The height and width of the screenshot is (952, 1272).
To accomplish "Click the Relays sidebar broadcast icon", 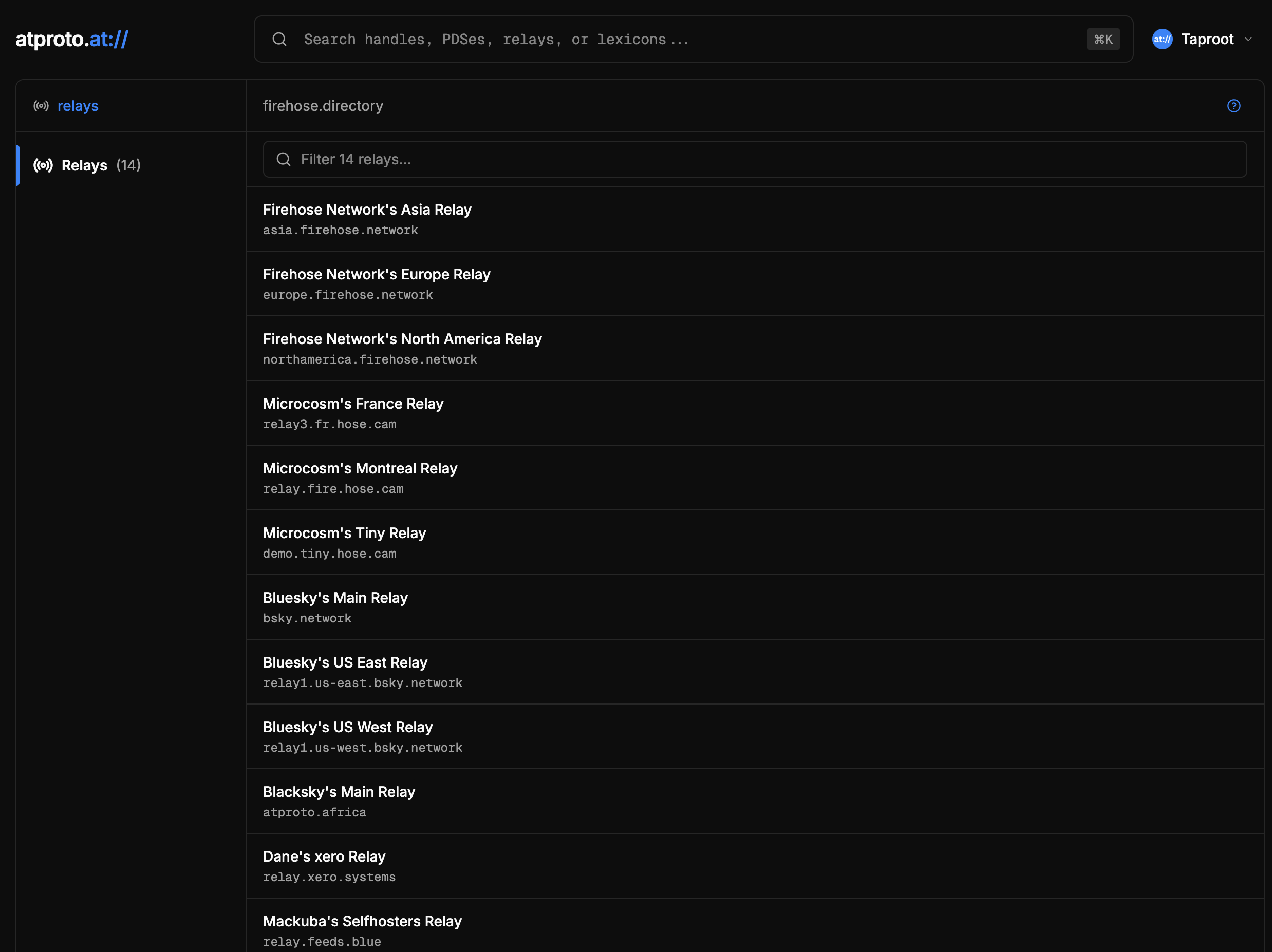I will coord(43,165).
